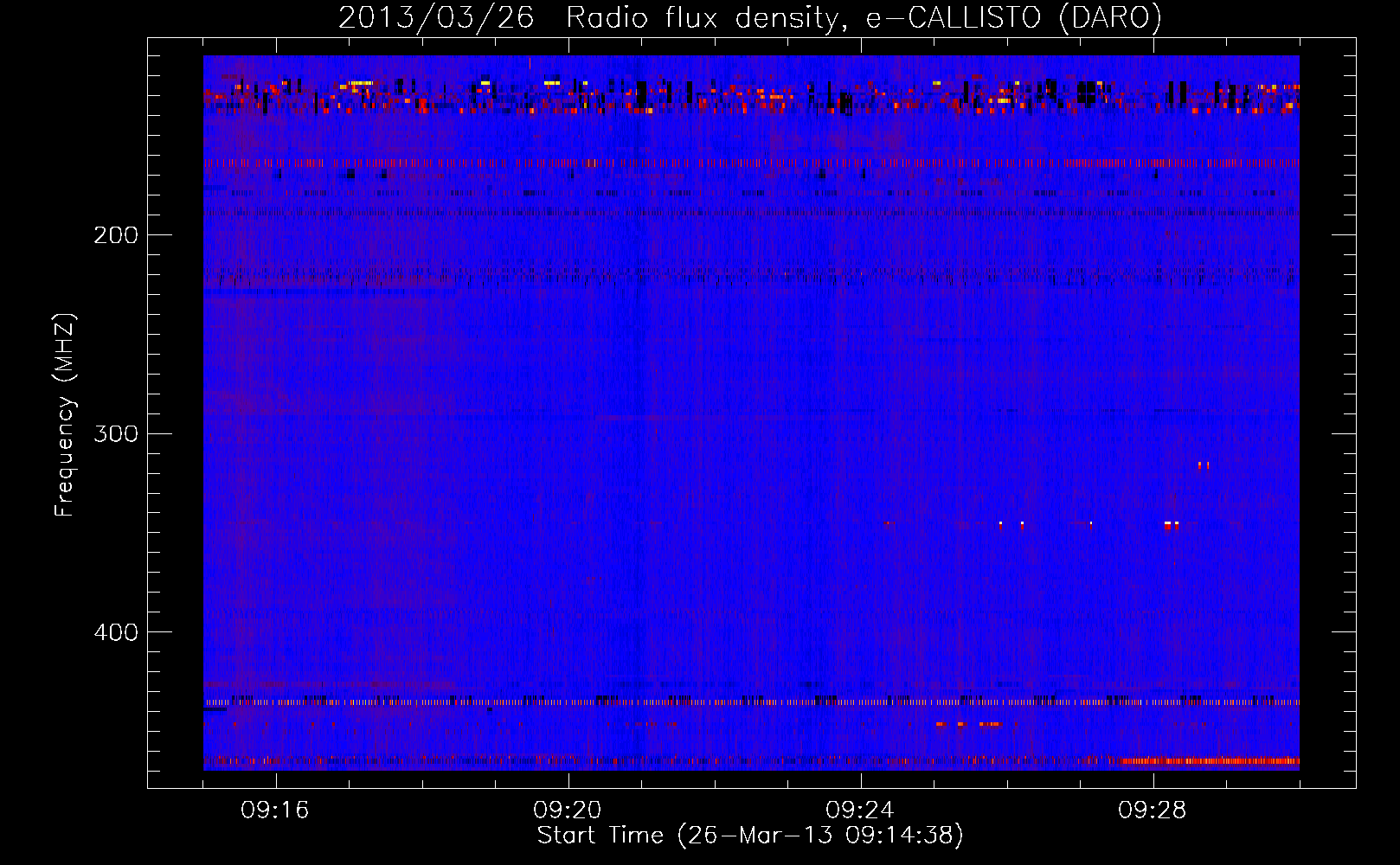Viewport: 1400px width, 865px height.
Task: Click the plot title 2013/03/26 Radio flux density
Action: [x=750, y=17]
